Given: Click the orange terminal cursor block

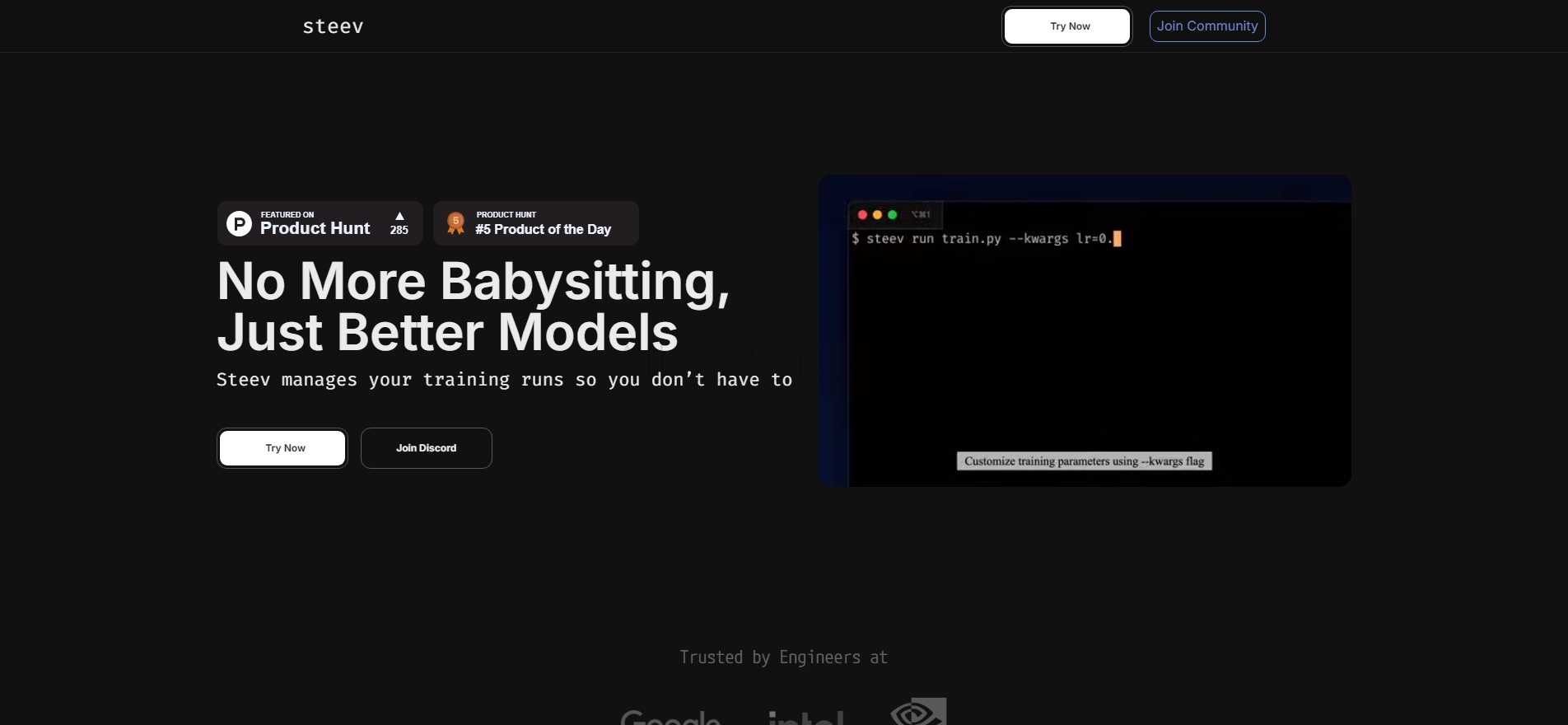Looking at the screenshot, I should [1118, 239].
